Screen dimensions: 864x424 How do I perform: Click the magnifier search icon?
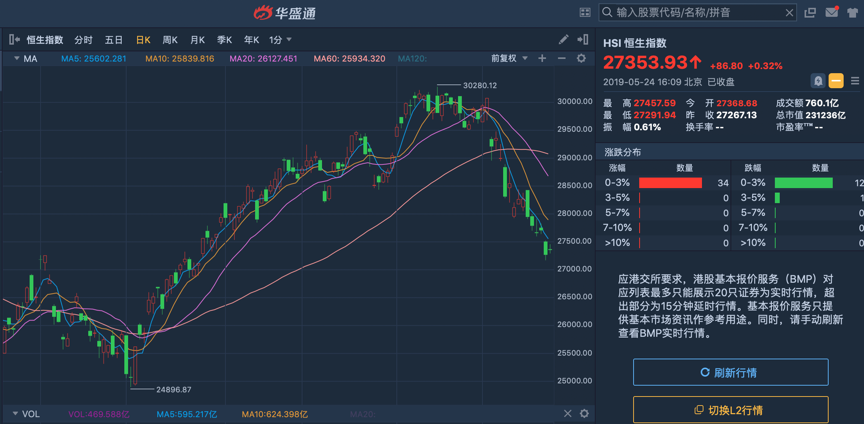point(608,12)
